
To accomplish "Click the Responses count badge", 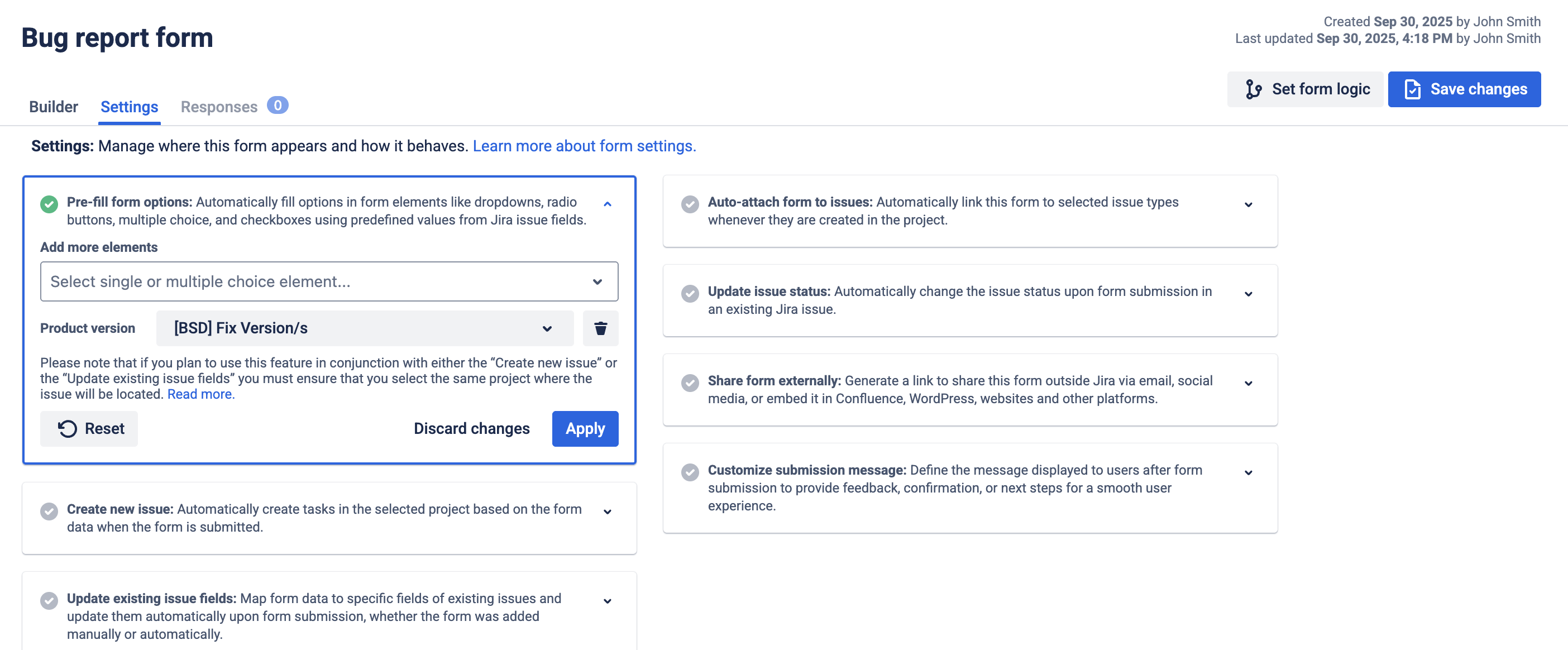I will (278, 106).
